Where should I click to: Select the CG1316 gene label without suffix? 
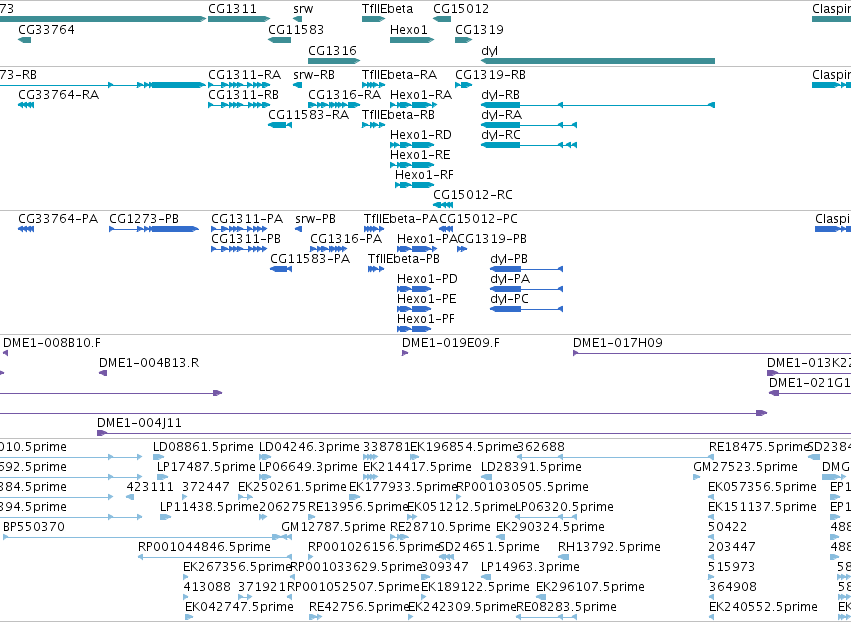[x=332, y=50]
